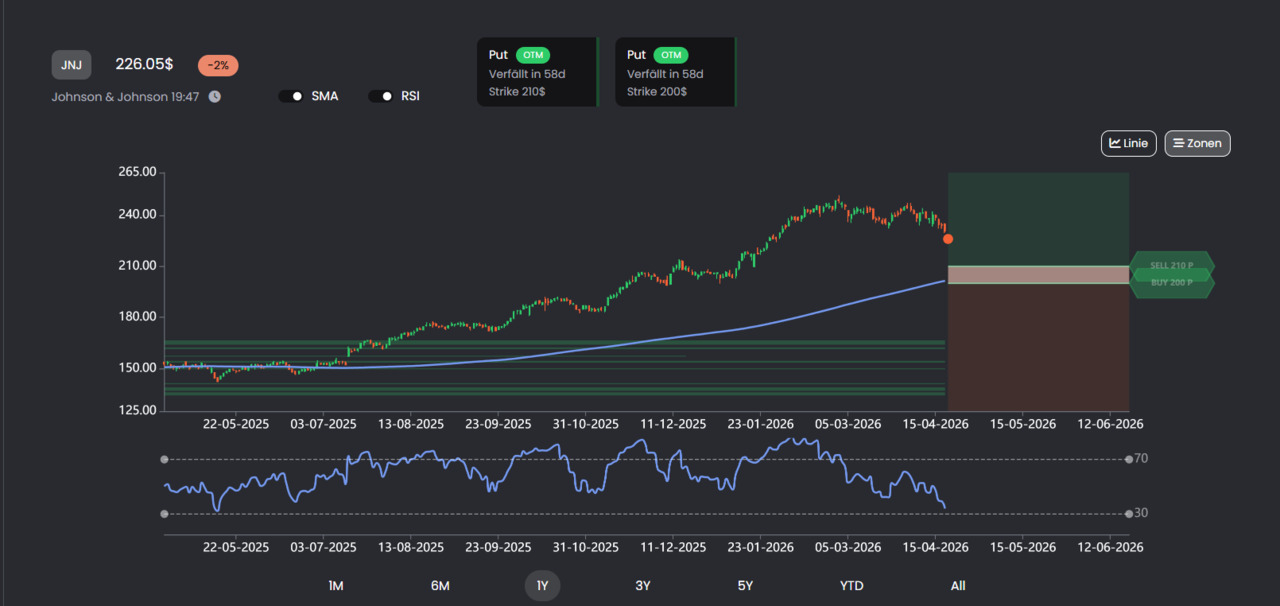Click the SELL 210 P hexagon label
This screenshot has height=606, width=1280.
click(x=1172, y=265)
